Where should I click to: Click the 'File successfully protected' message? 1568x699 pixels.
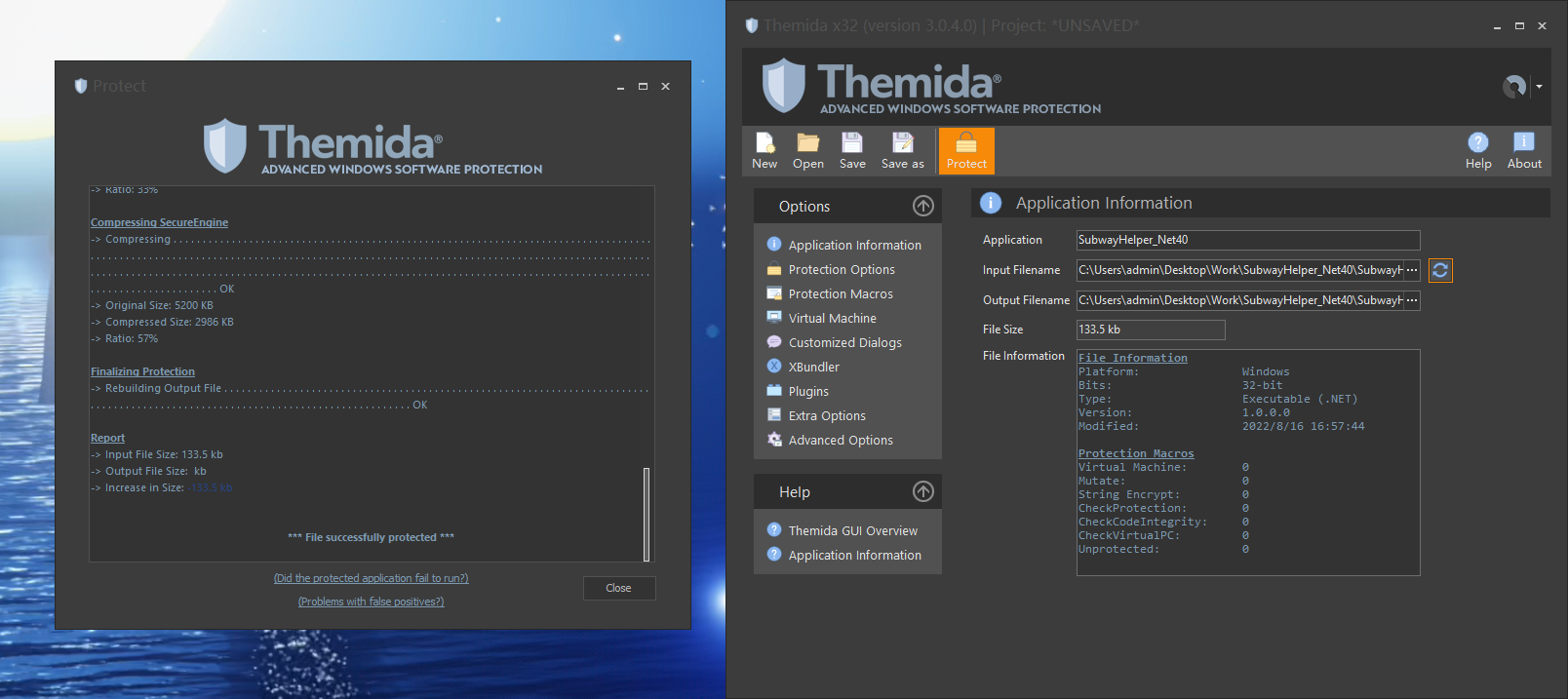click(372, 537)
